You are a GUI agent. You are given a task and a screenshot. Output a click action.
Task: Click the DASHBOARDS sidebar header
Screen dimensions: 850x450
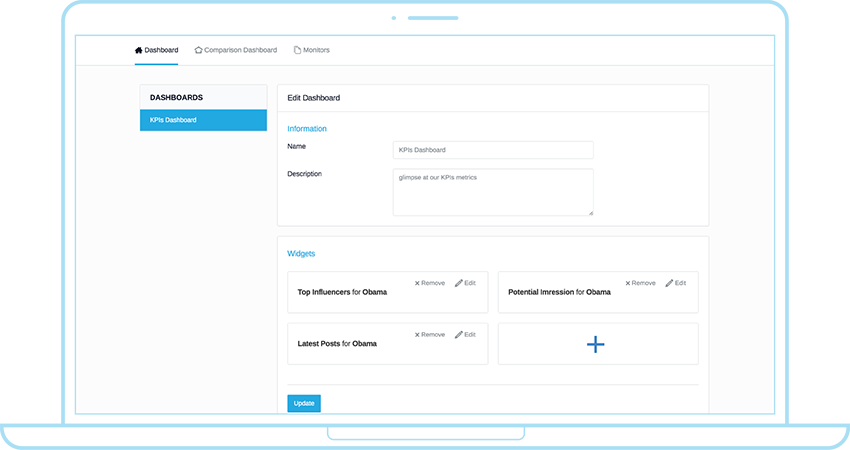point(176,98)
